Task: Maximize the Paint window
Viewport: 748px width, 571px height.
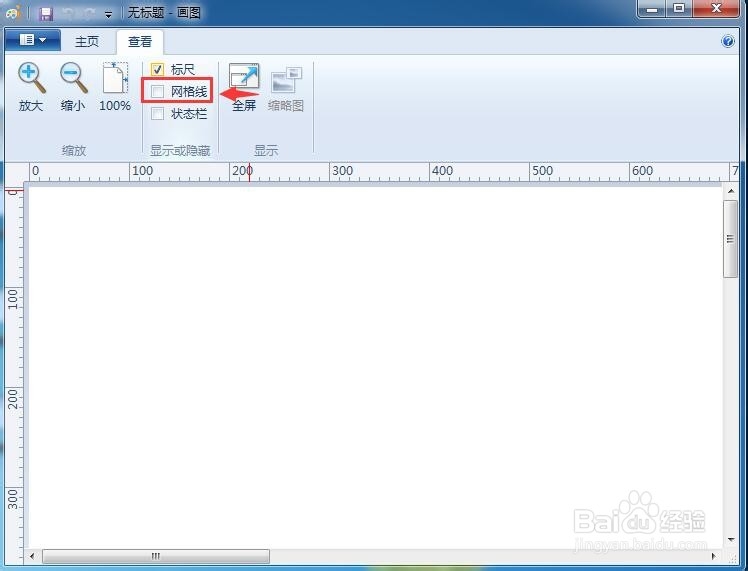Action: 679,9
